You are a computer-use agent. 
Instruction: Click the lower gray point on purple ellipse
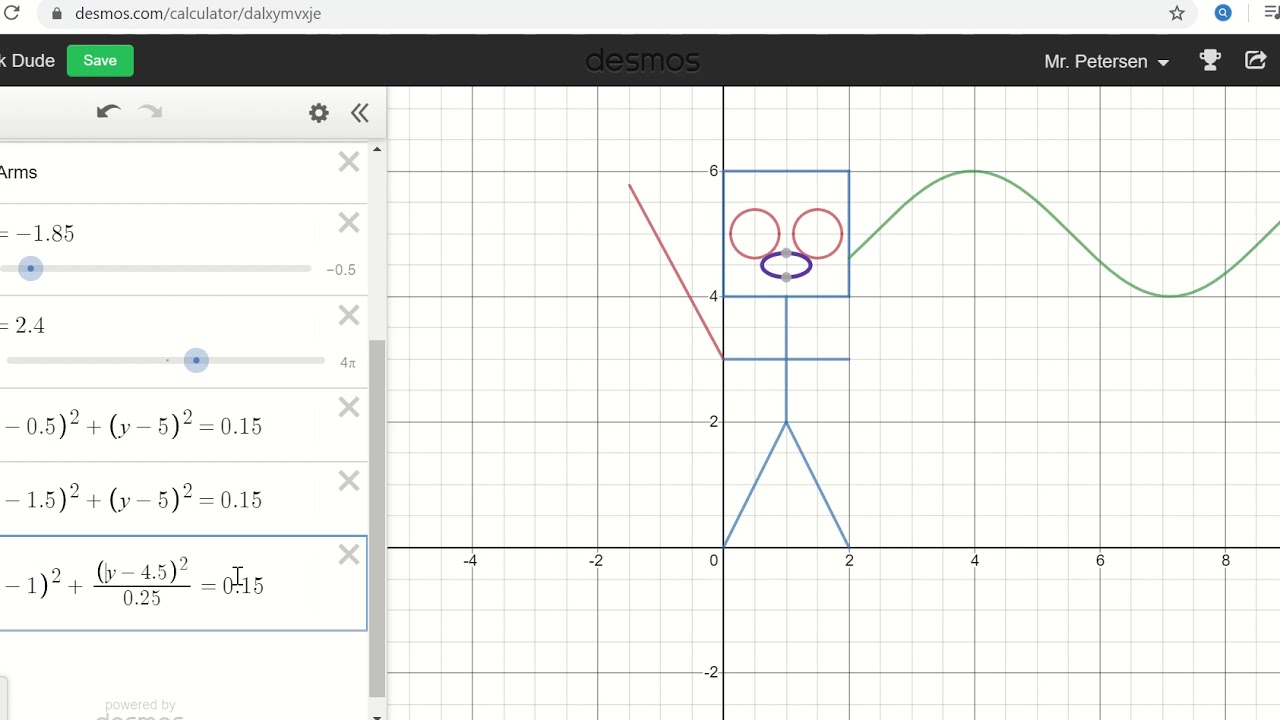tap(786, 277)
